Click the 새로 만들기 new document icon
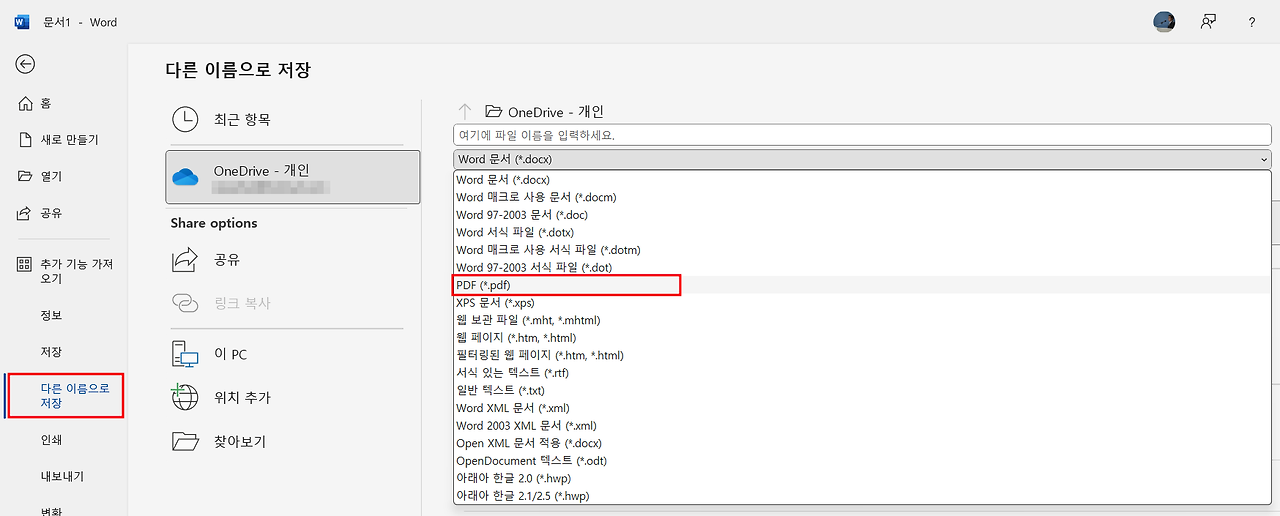 [x=26, y=140]
